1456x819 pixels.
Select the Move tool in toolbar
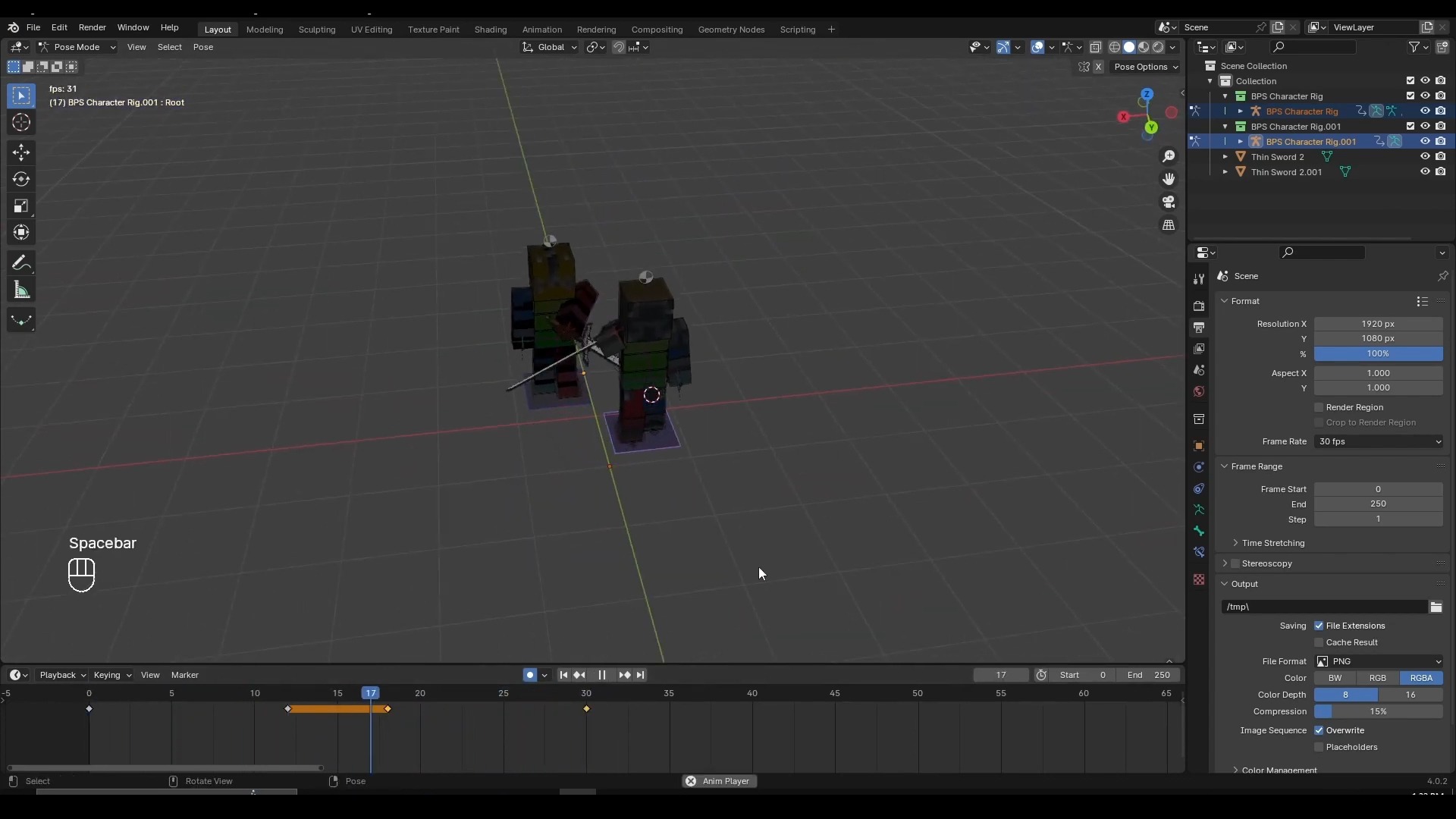[20, 152]
